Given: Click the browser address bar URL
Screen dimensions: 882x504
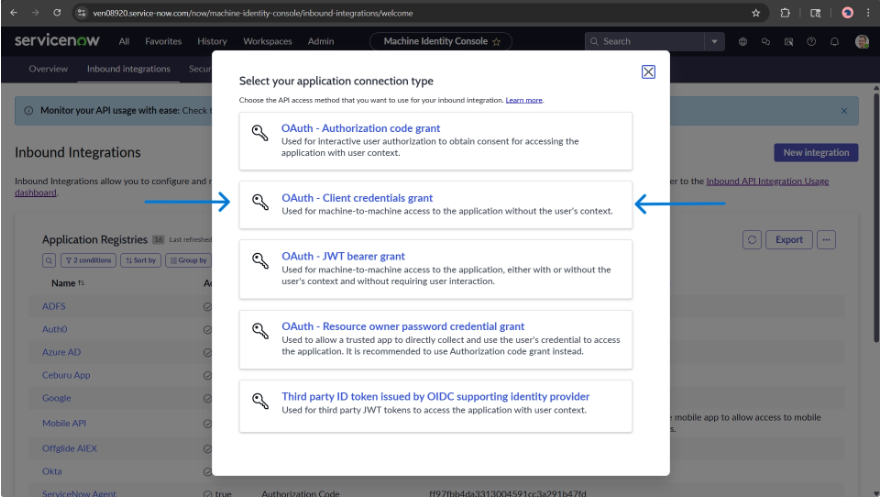Looking at the screenshot, I should coord(253,13).
